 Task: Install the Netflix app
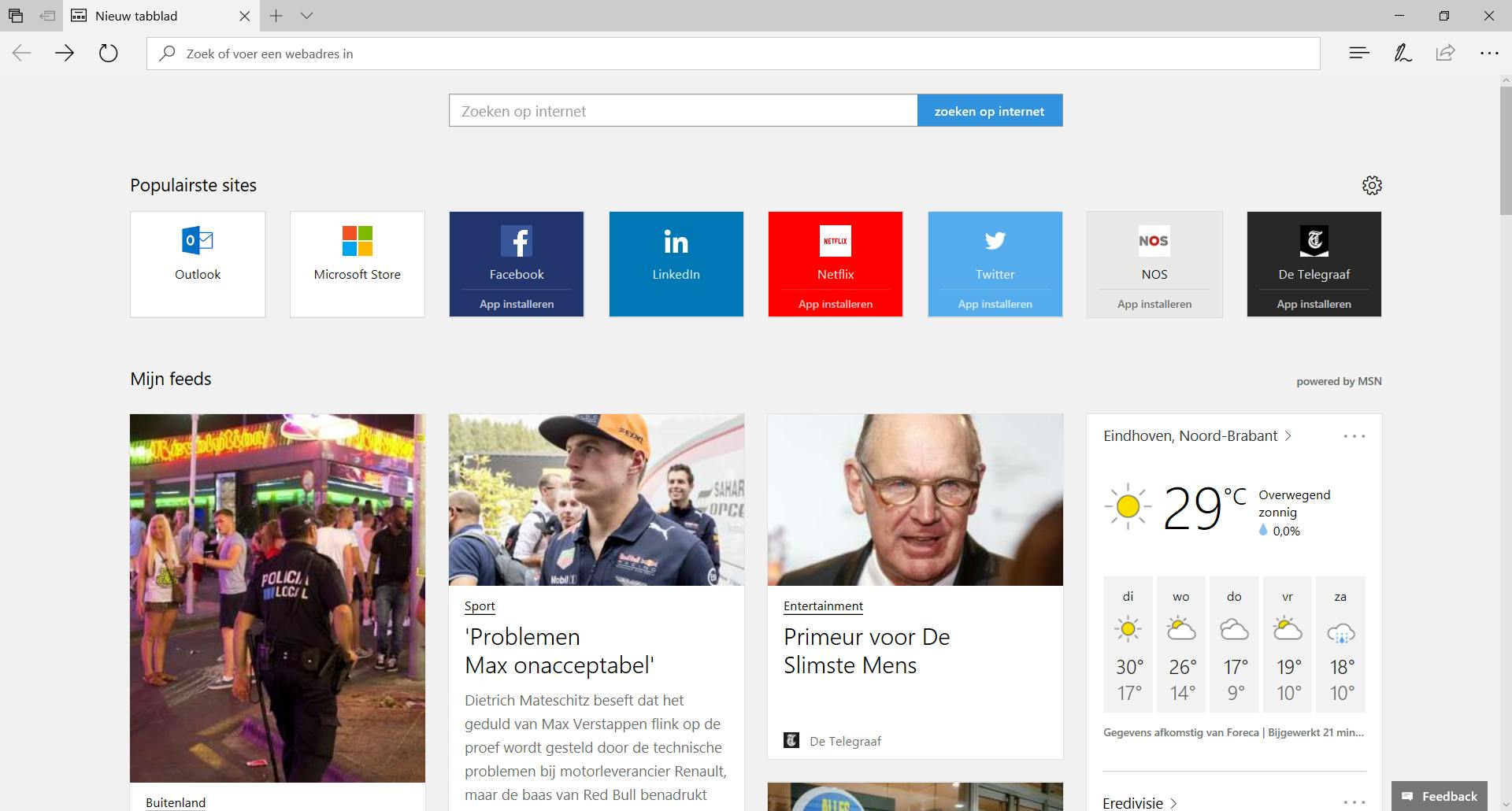[x=836, y=304]
